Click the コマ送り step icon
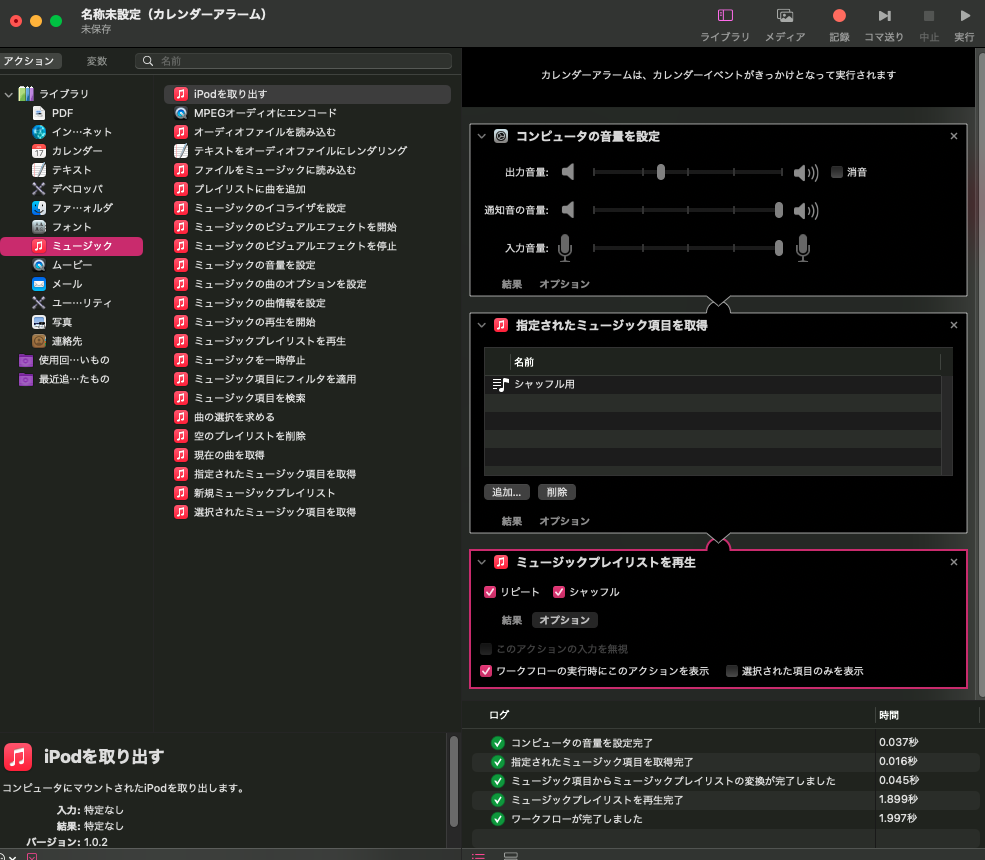985x860 pixels. 884,23
